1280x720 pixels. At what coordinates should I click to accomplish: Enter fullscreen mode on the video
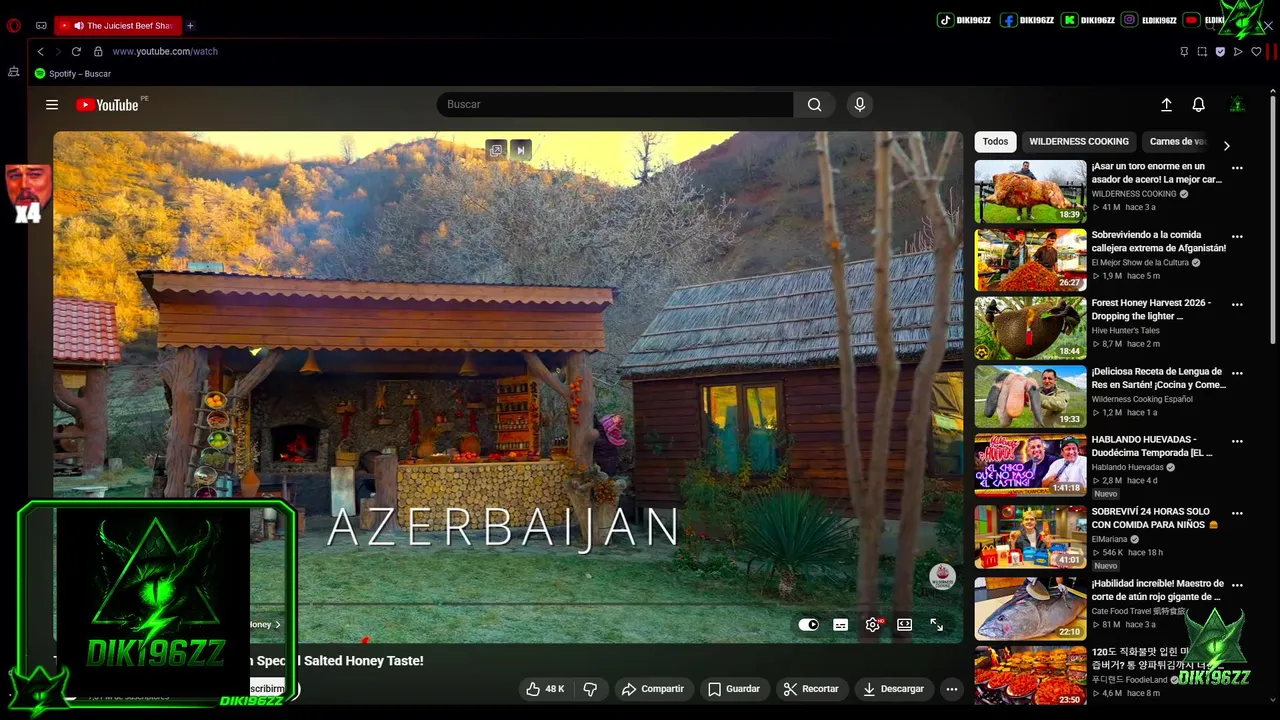click(937, 624)
